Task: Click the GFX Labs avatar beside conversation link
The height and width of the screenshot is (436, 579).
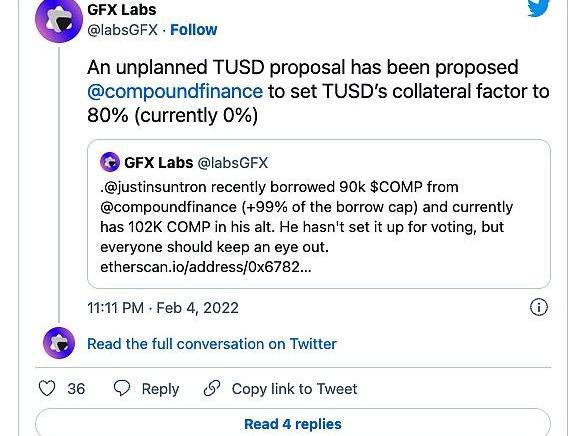Action: (x=59, y=343)
